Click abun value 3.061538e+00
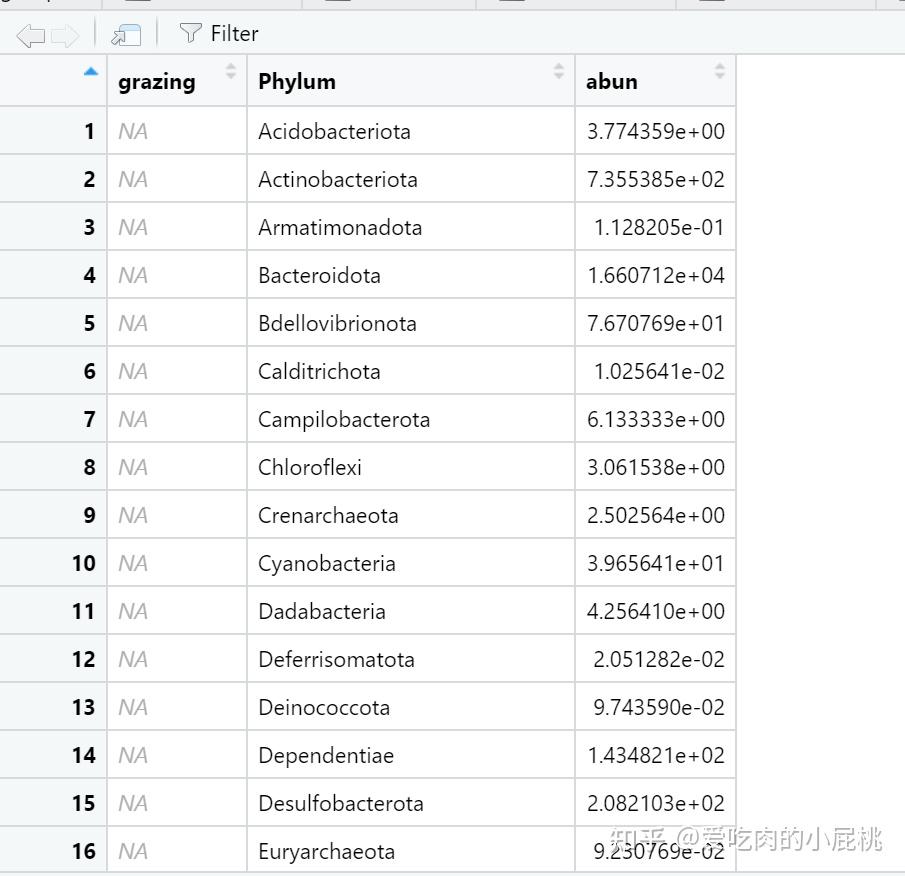905x876 pixels. tap(656, 466)
